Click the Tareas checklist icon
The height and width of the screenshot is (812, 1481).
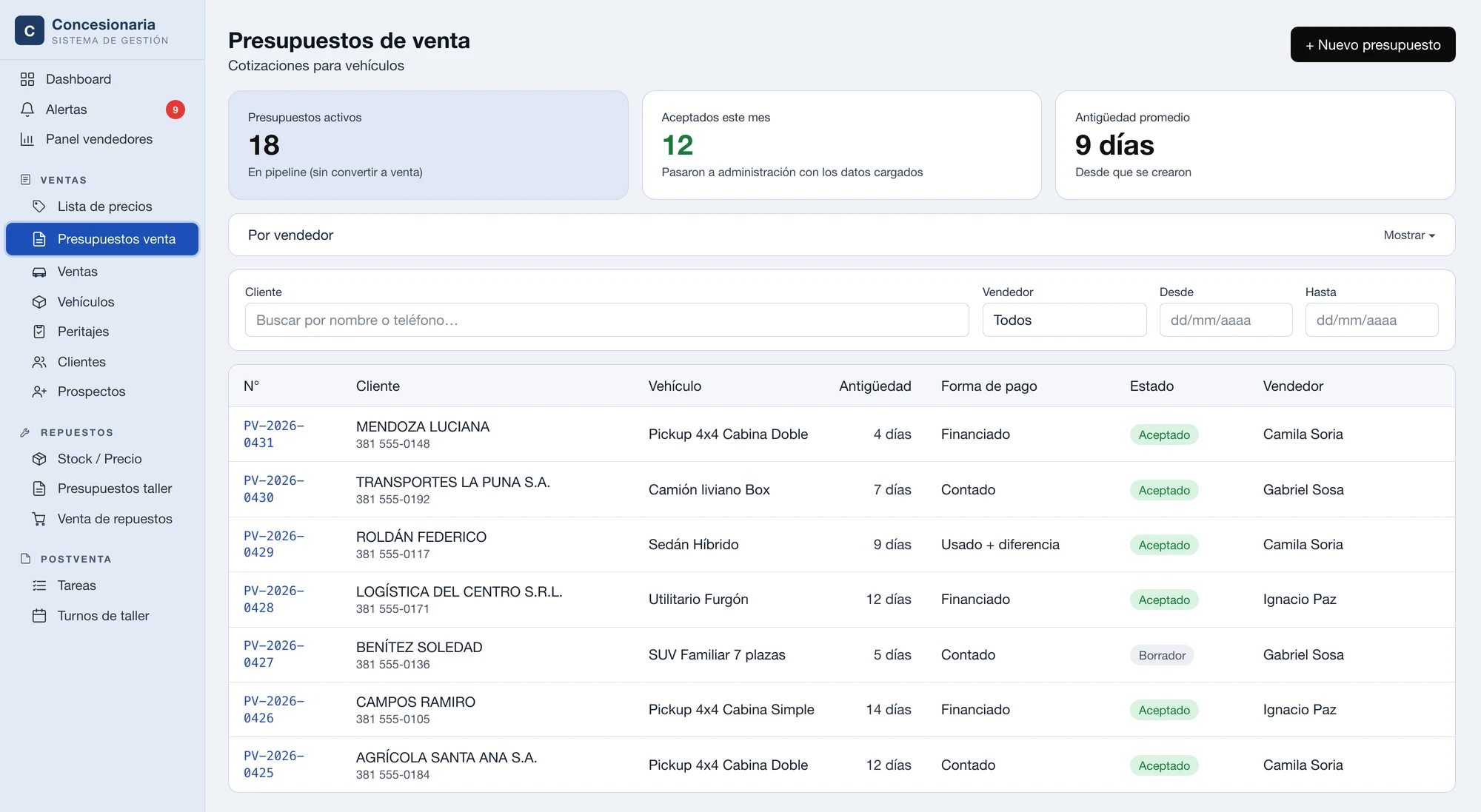tap(39, 585)
